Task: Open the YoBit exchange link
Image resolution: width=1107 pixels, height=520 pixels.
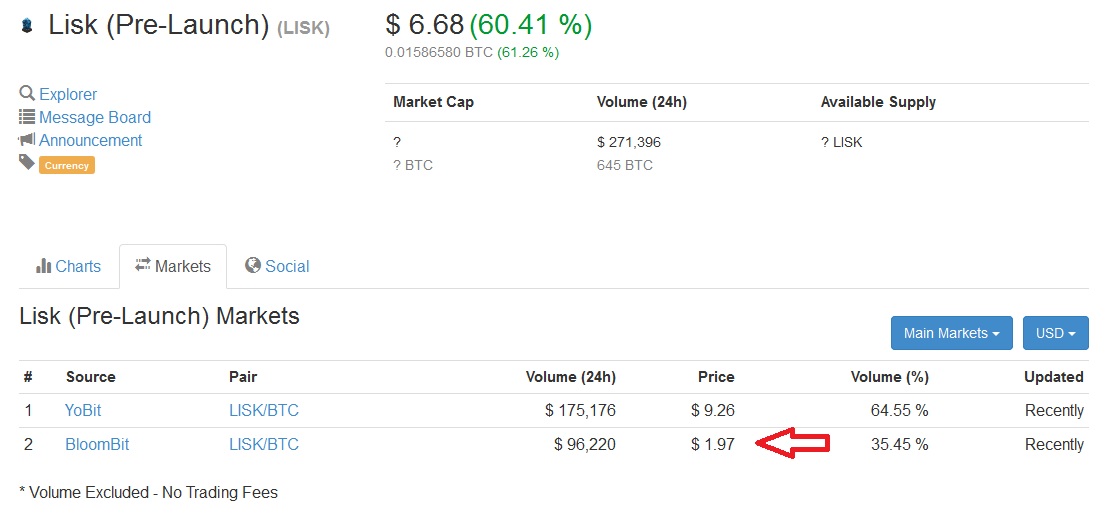Action: click(x=83, y=411)
